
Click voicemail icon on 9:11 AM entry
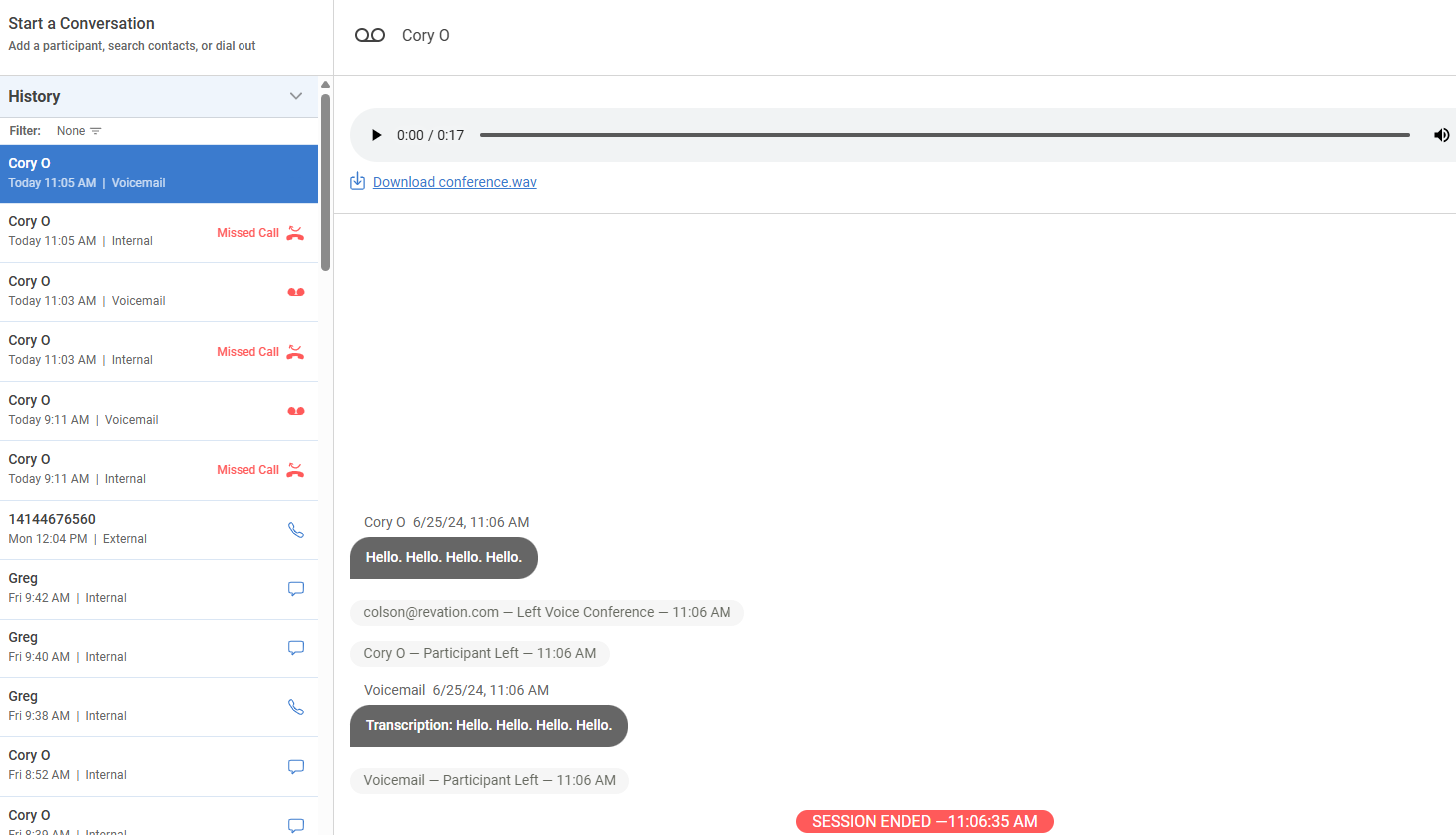296,411
